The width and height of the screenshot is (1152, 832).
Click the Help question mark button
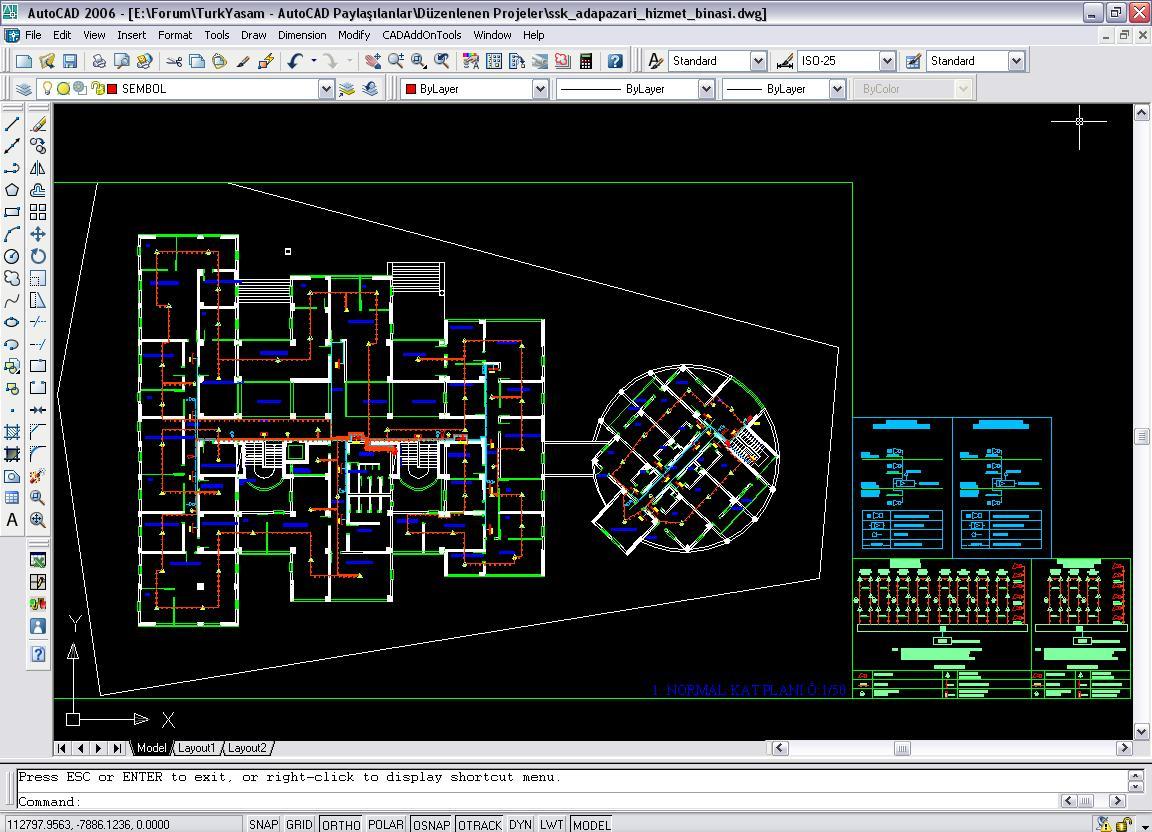click(614, 61)
